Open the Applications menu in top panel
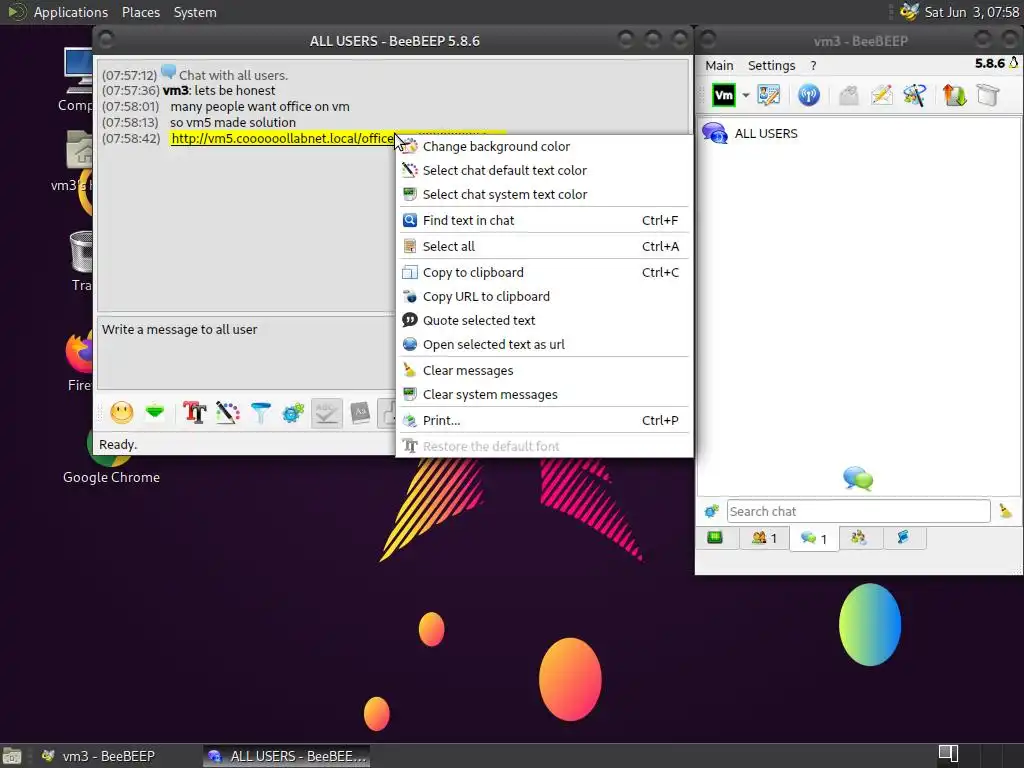 [x=71, y=12]
